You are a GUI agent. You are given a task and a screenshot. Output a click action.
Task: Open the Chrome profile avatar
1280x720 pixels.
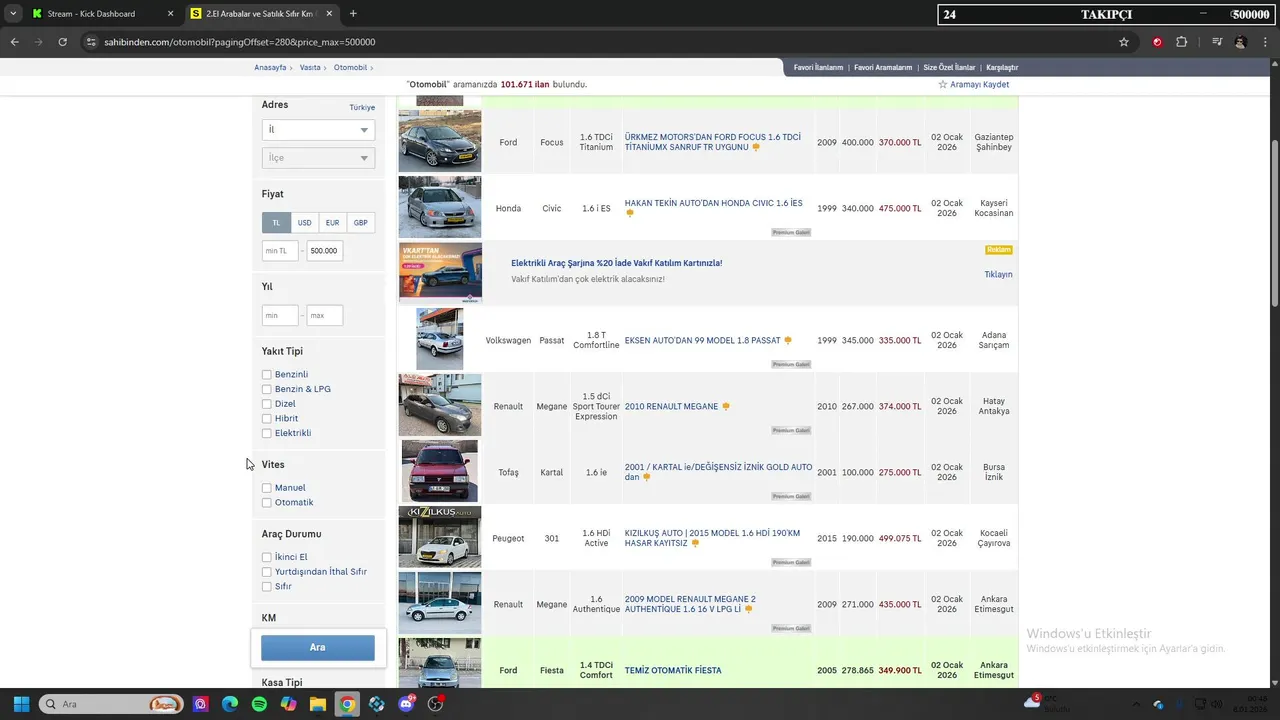tap(1241, 42)
